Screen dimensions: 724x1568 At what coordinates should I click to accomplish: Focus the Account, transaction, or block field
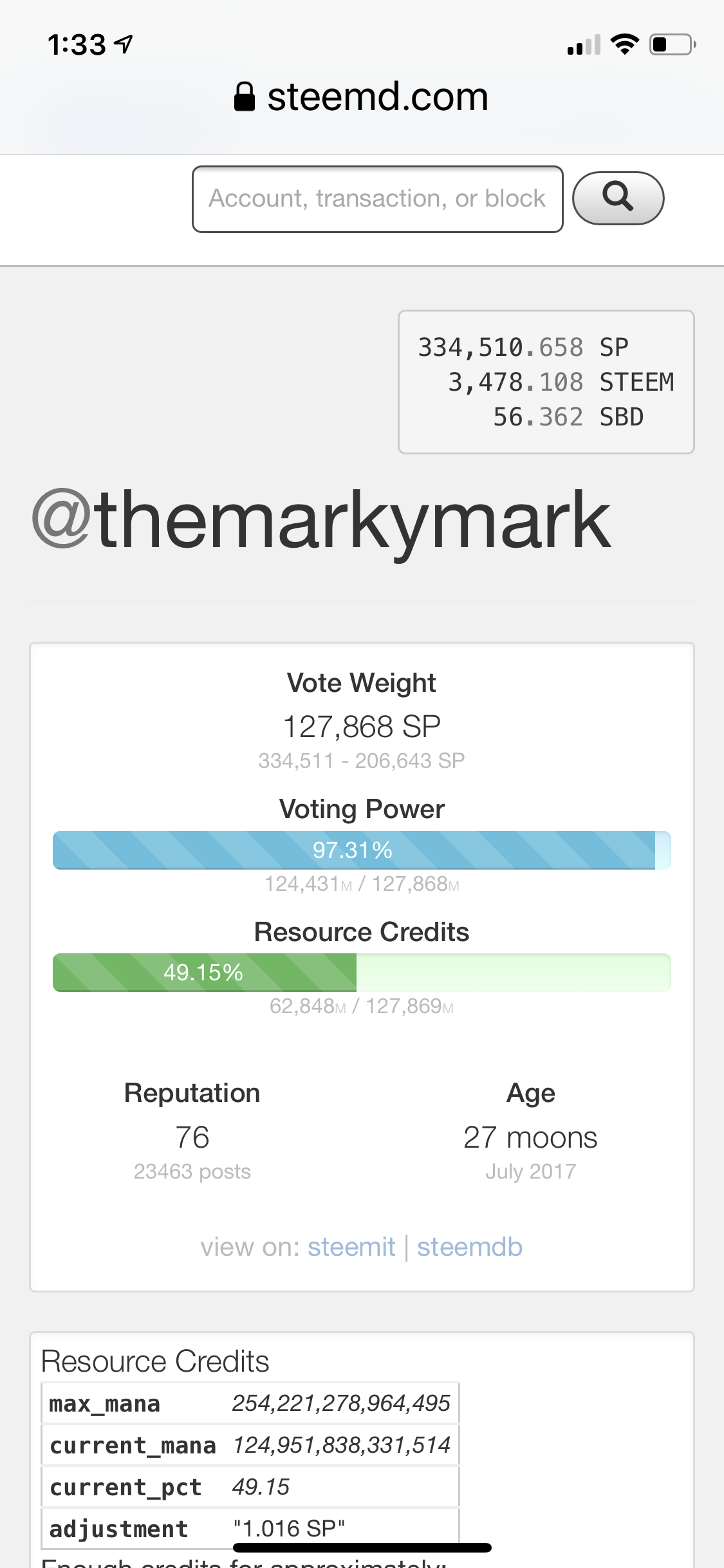tap(378, 199)
